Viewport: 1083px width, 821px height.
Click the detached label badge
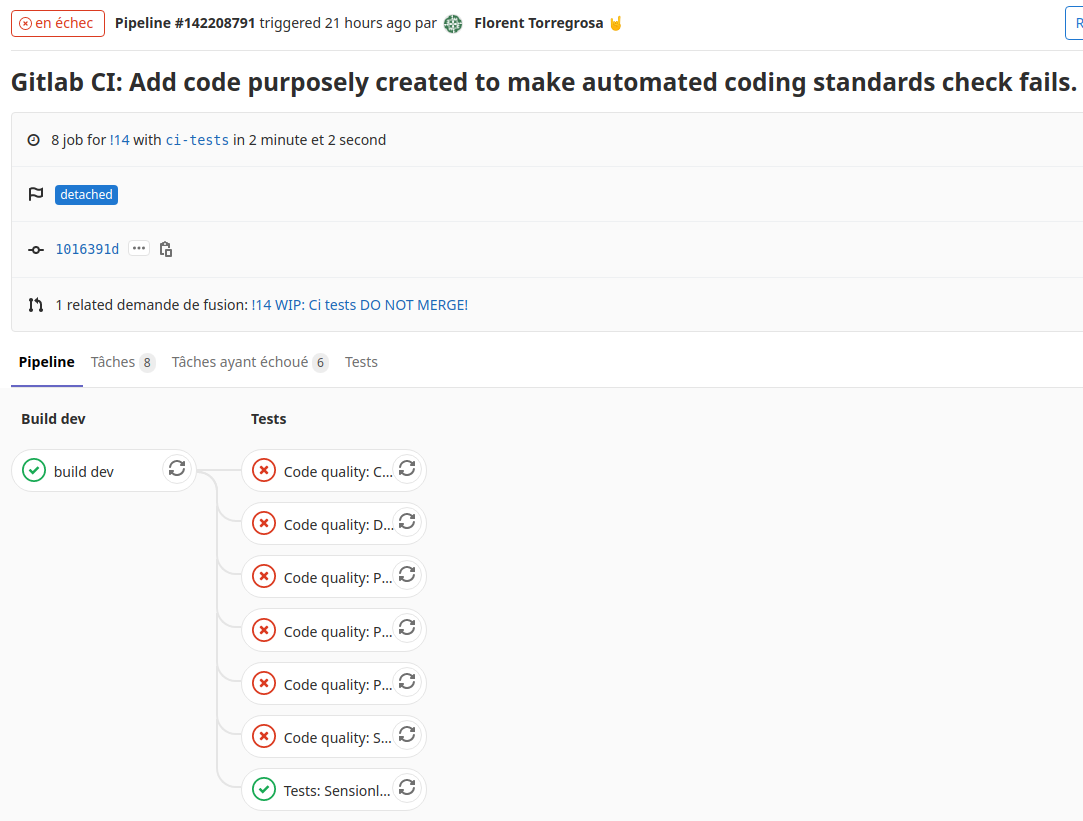pos(86,195)
